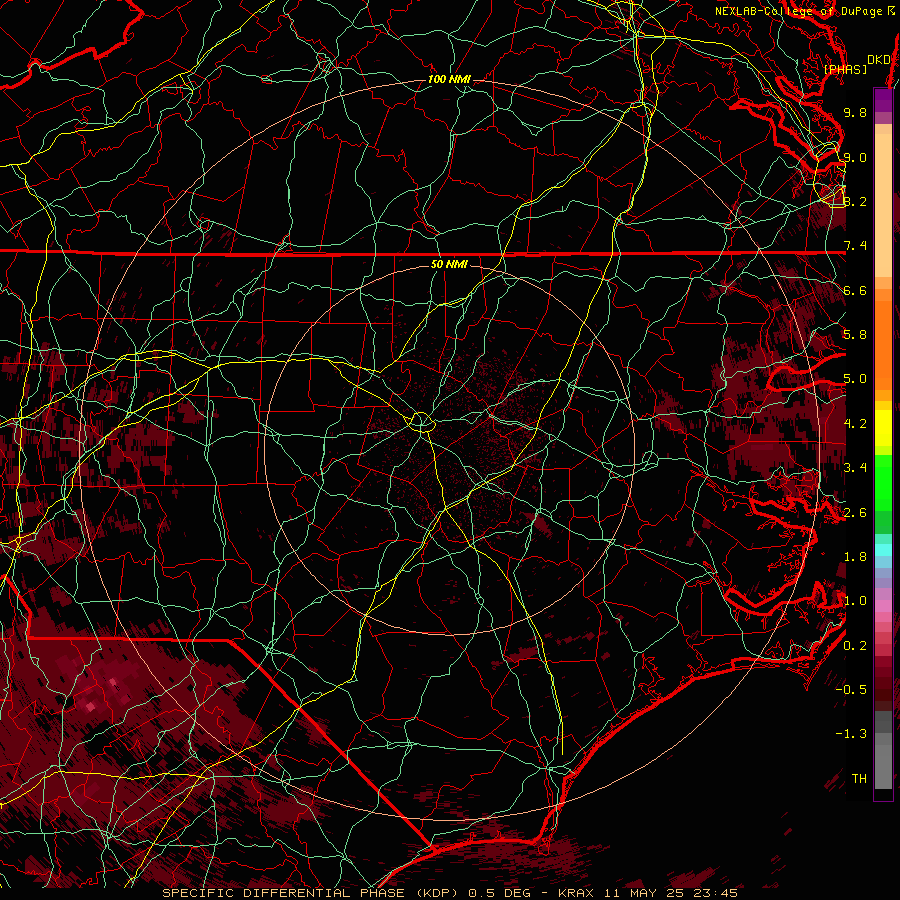The image size is (900, 900).
Task: Click the -1.3 value on the color scale
Action: pyautogui.click(x=851, y=734)
